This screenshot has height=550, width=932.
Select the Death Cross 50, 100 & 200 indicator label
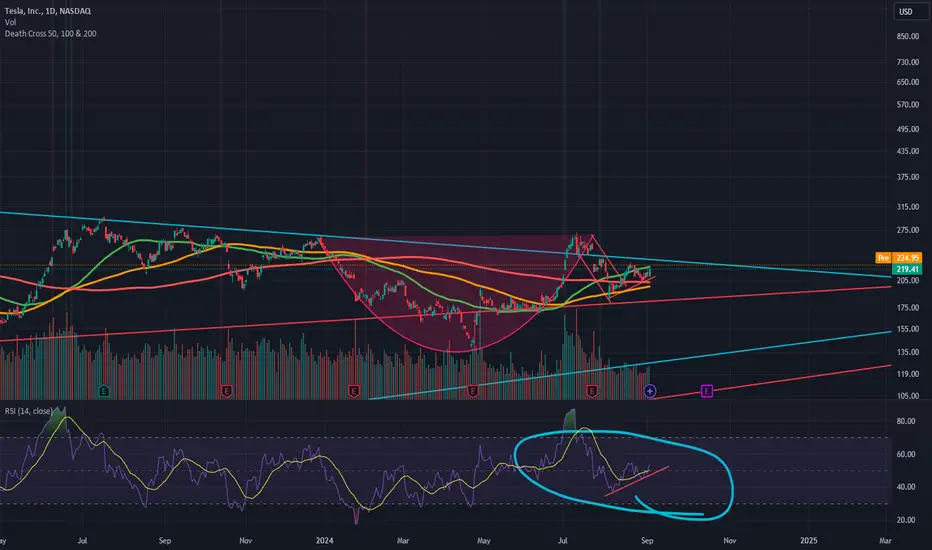(x=51, y=33)
